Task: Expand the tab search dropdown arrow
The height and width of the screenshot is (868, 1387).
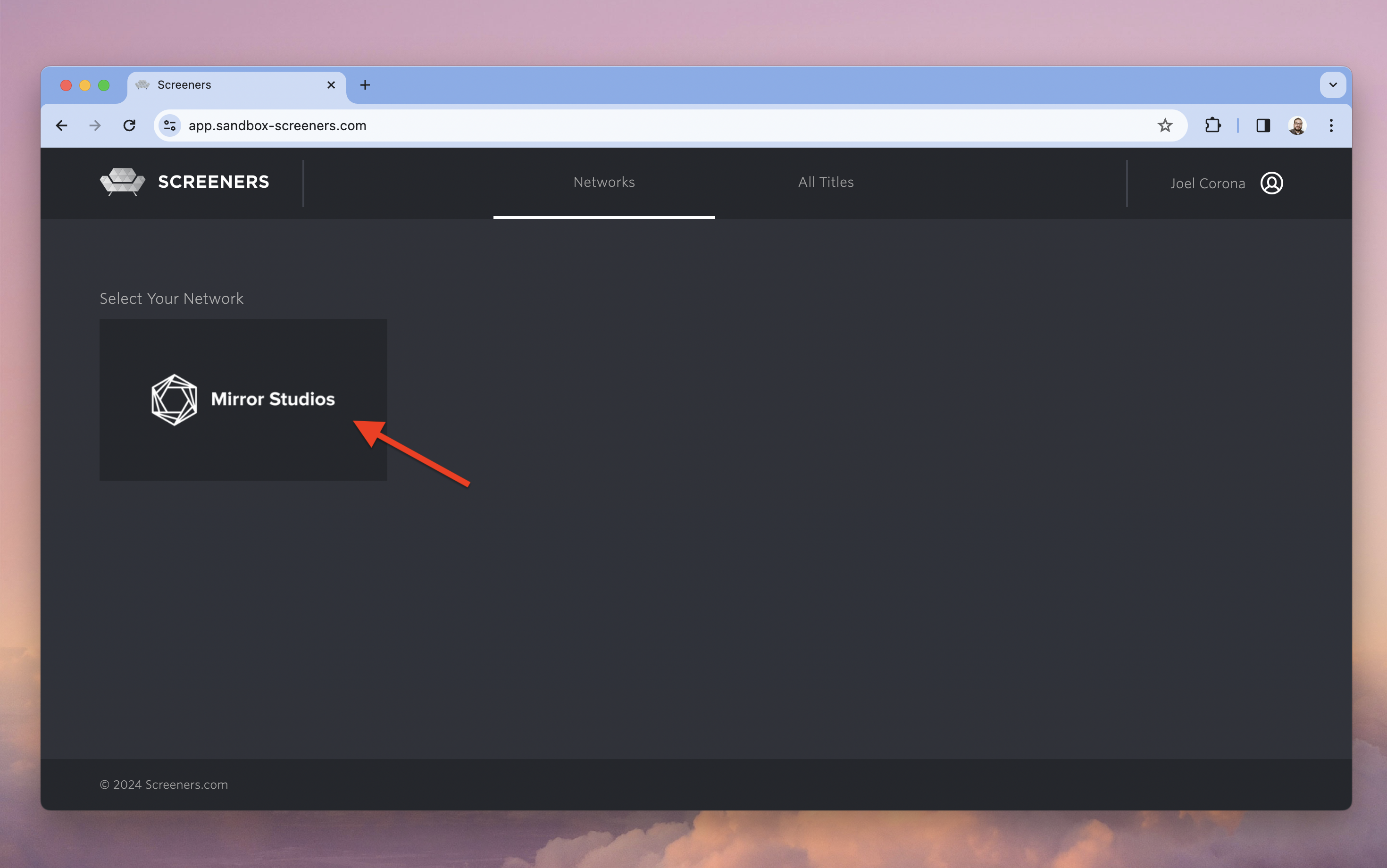Action: coord(1332,85)
